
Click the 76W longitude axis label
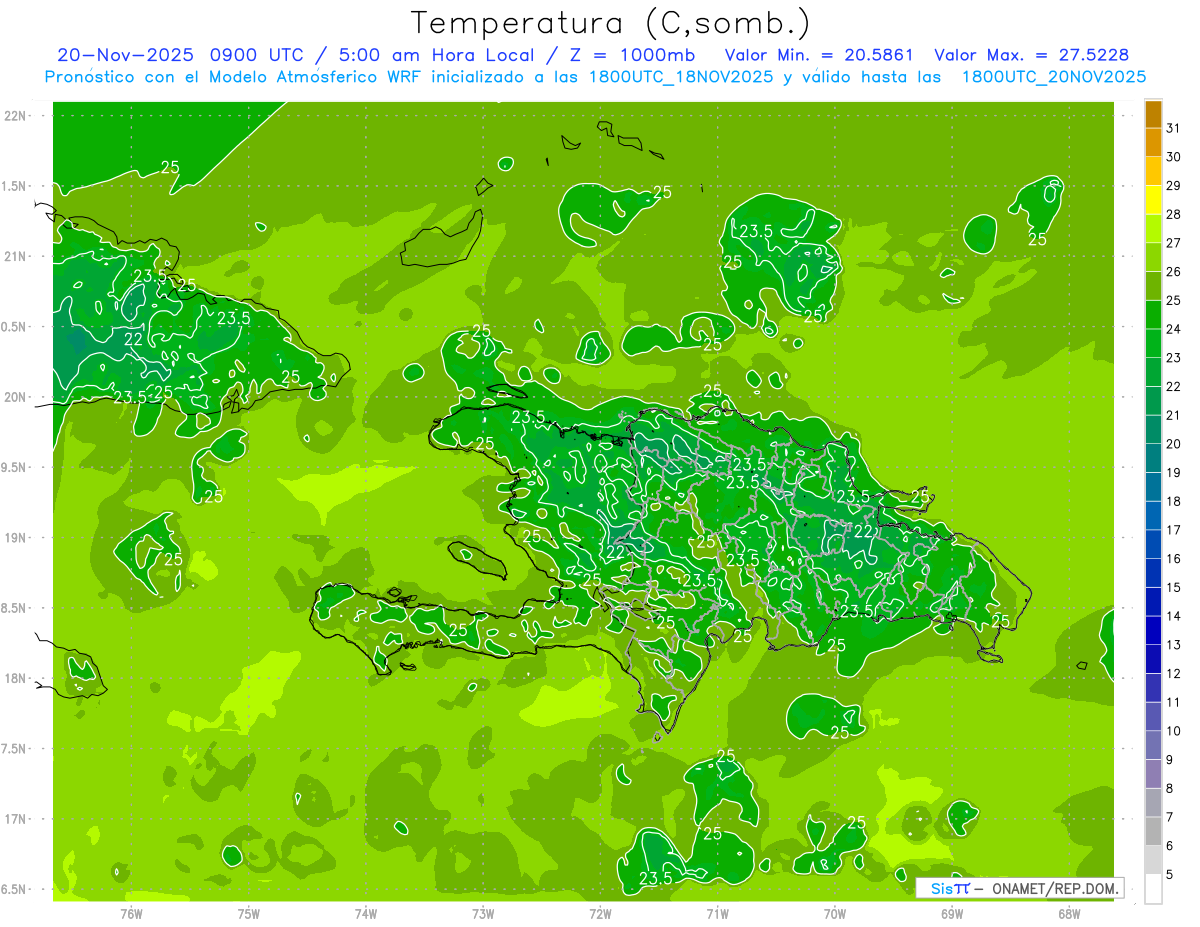pyautogui.click(x=131, y=914)
